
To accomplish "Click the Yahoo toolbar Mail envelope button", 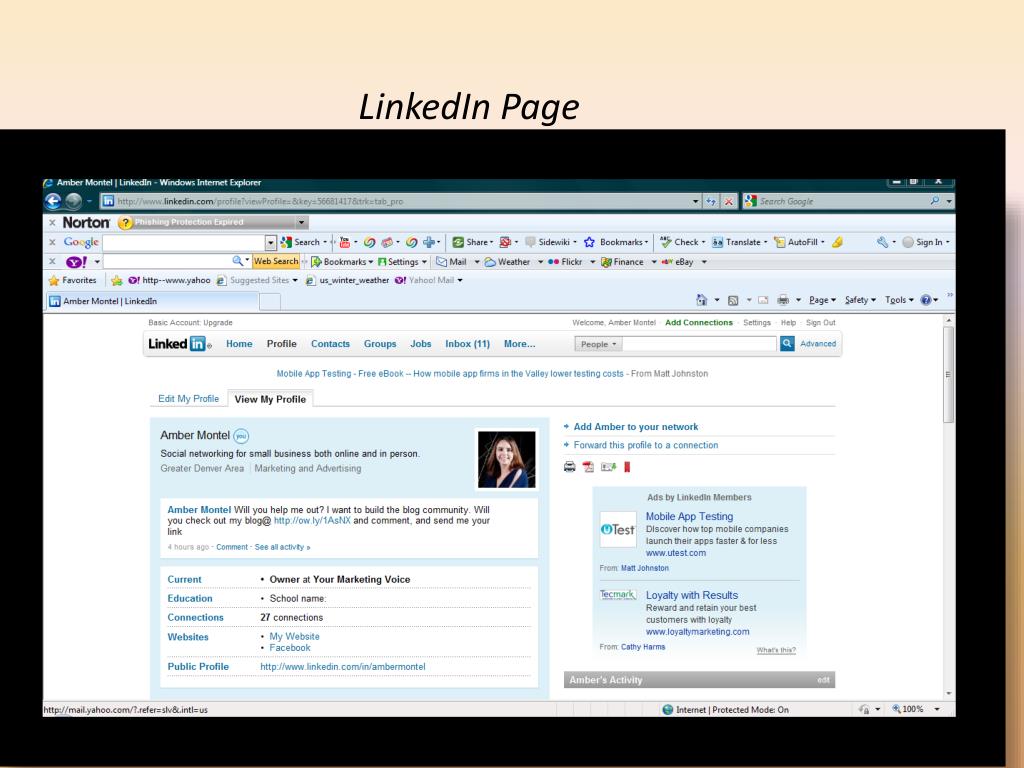I will point(451,262).
